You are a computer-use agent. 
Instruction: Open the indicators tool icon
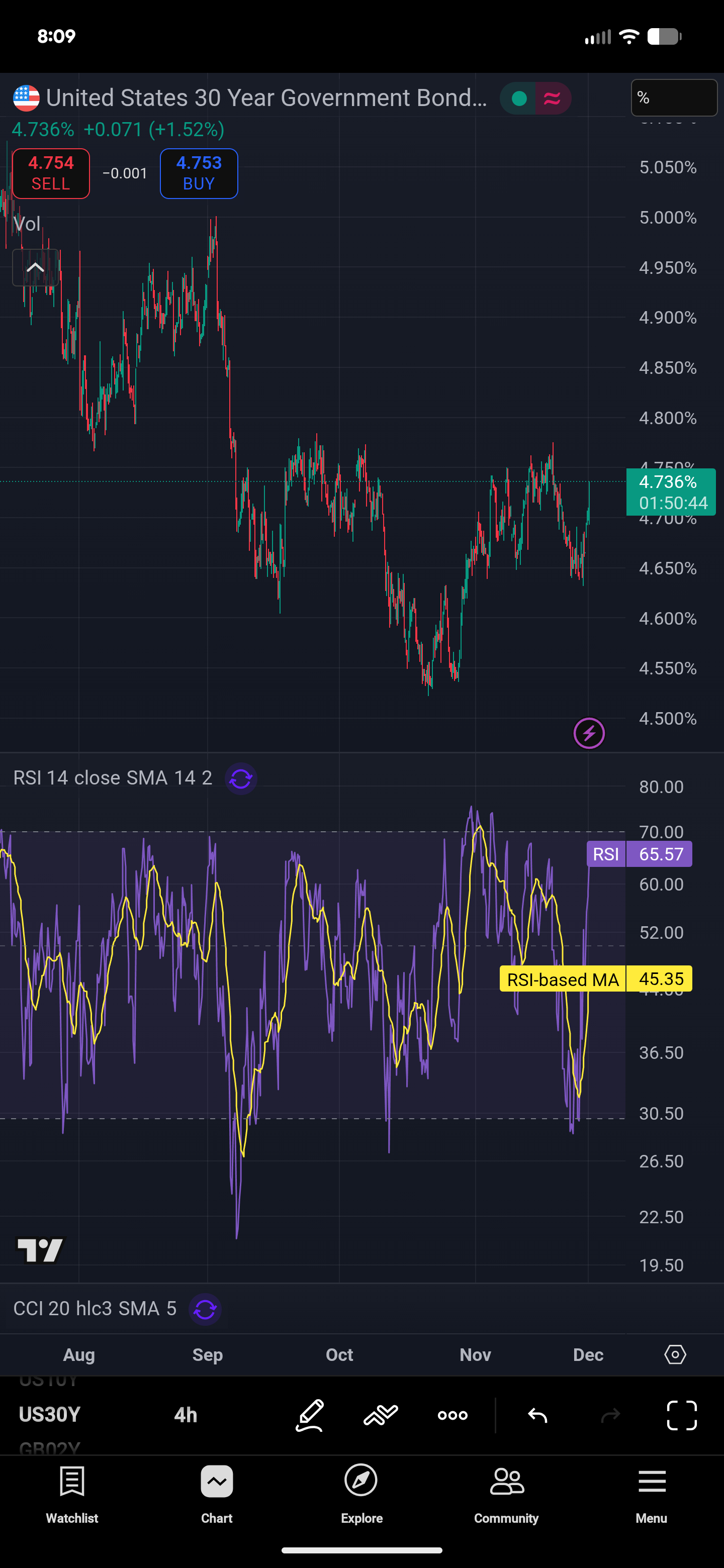tap(381, 1415)
